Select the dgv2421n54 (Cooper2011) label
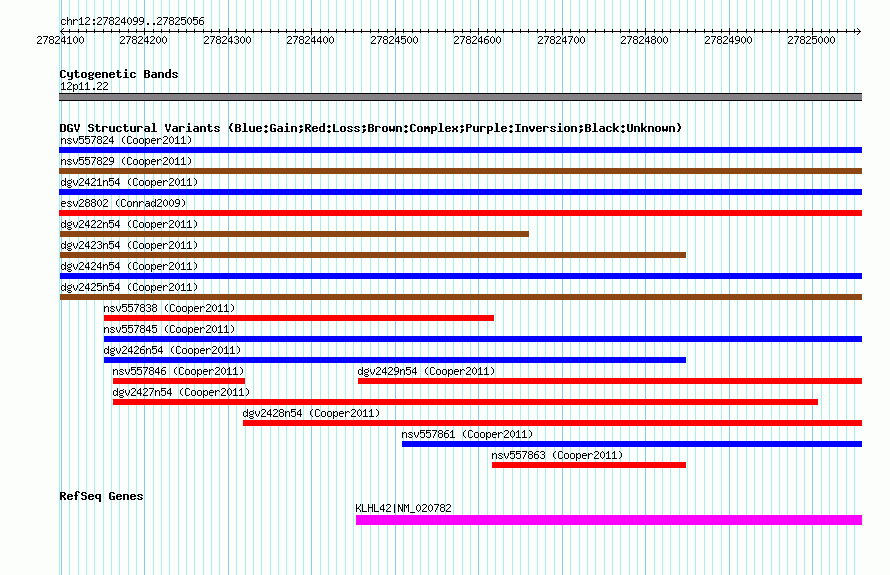The height and width of the screenshot is (575, 890). [x=129, y=182]
